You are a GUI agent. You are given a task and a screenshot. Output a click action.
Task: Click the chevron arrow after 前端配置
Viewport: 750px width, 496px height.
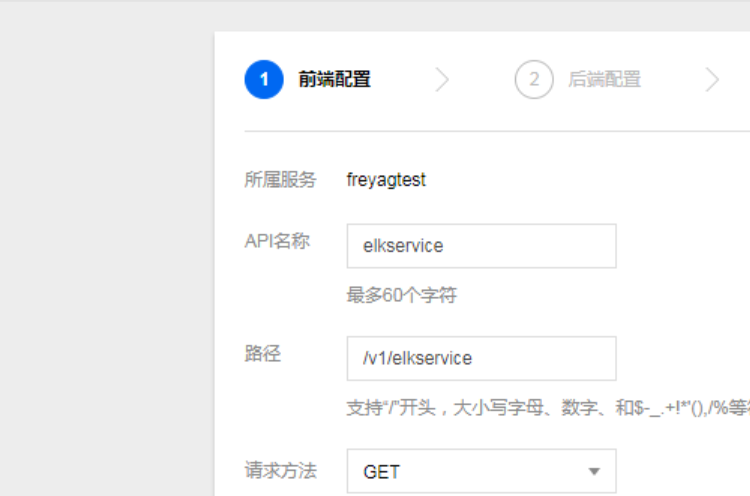point(442,80)
